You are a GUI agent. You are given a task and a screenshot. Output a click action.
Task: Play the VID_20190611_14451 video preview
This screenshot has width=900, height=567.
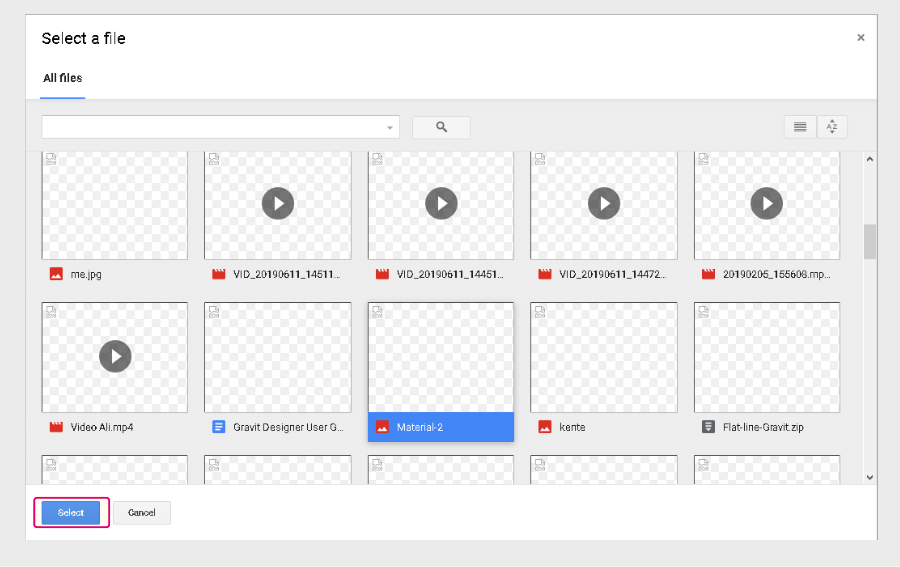tap(441, 203)
